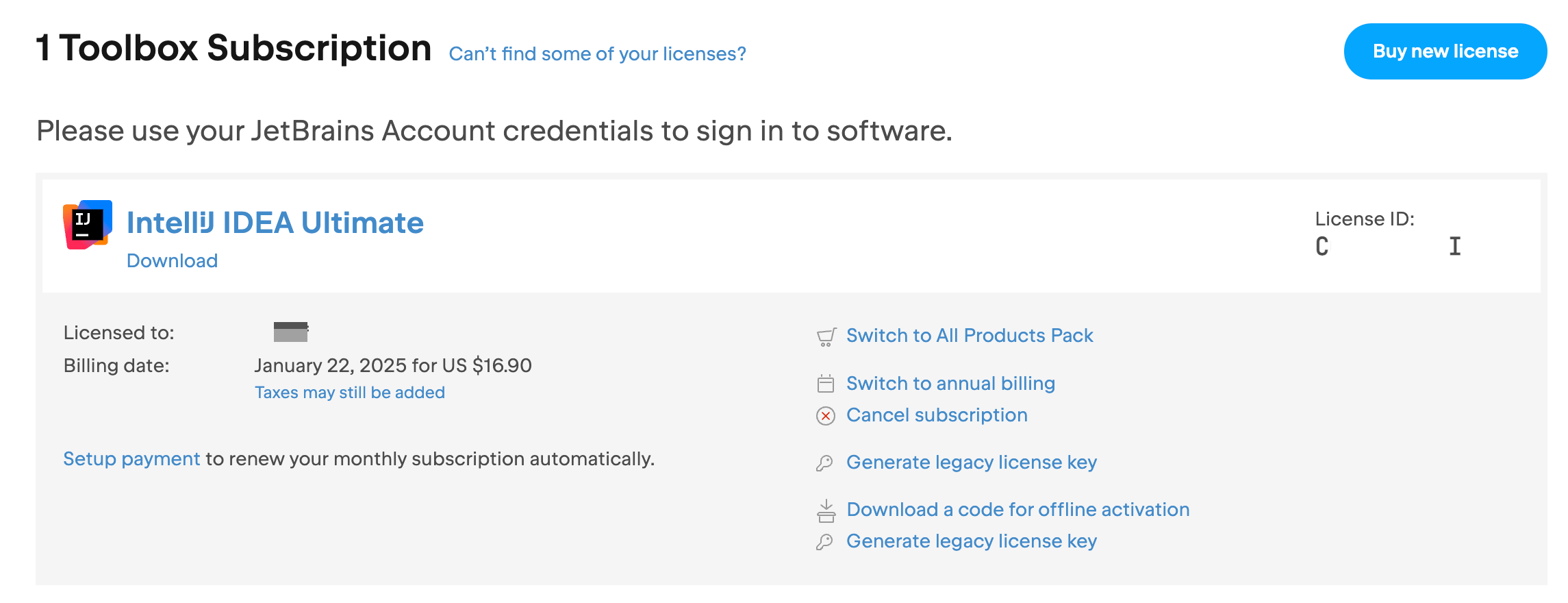Click the calendar icon beside annual billing
The height and width of the screenshot is (603, 1568).
[826, 384]
